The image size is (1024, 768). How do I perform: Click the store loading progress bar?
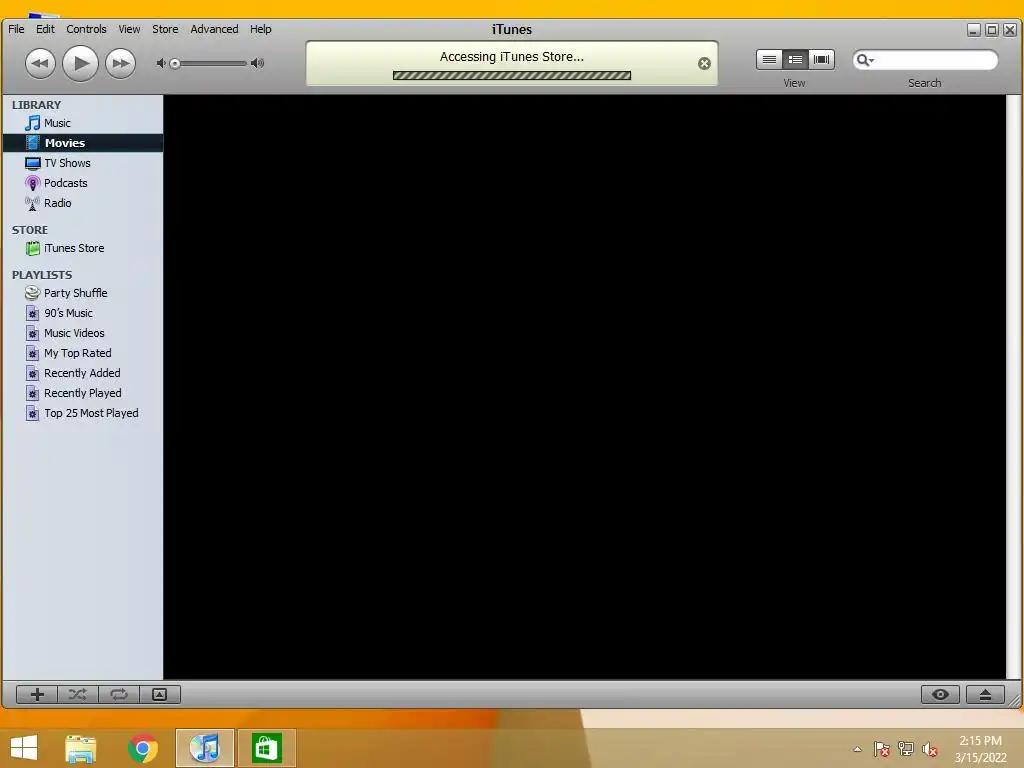pyautogui.click(x=511, y=76)
